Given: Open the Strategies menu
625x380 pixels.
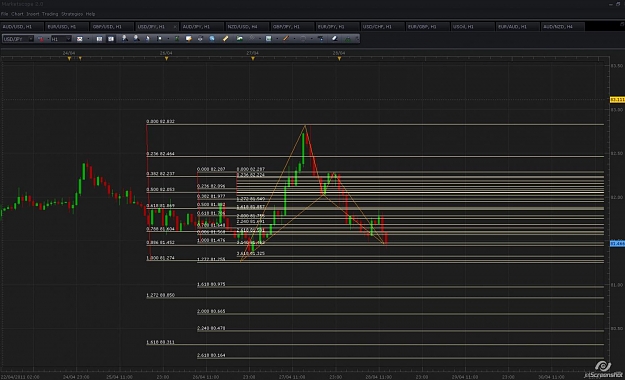Looking at the screenshot, I should tap(72, 14).
